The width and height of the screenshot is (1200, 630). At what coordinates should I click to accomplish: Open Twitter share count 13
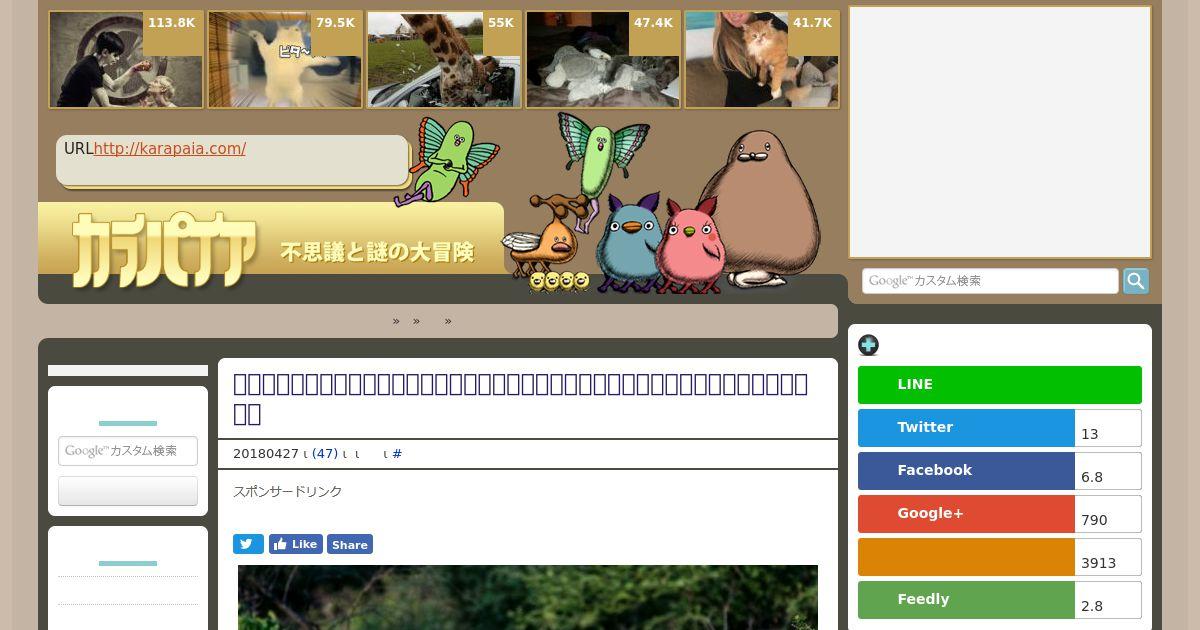click(1108, 428)
